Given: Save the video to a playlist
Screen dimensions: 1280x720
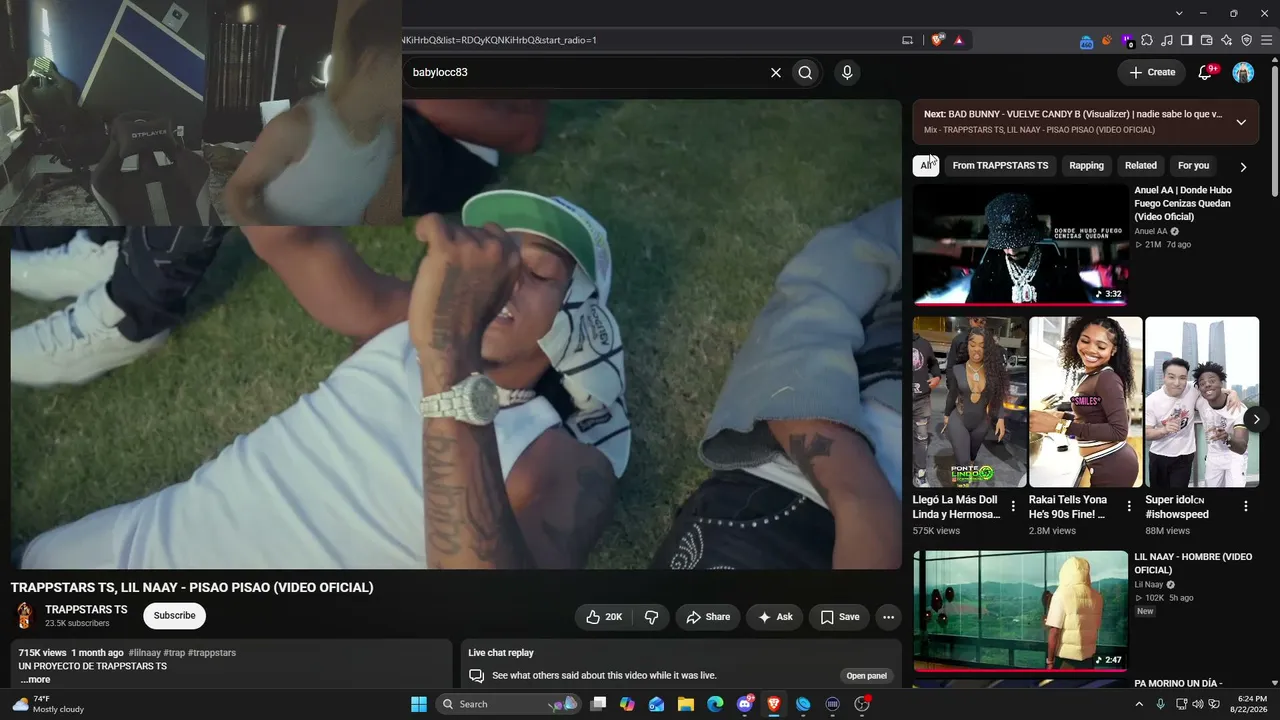Looking at the screenshot, I should click(x=839, y=617).
